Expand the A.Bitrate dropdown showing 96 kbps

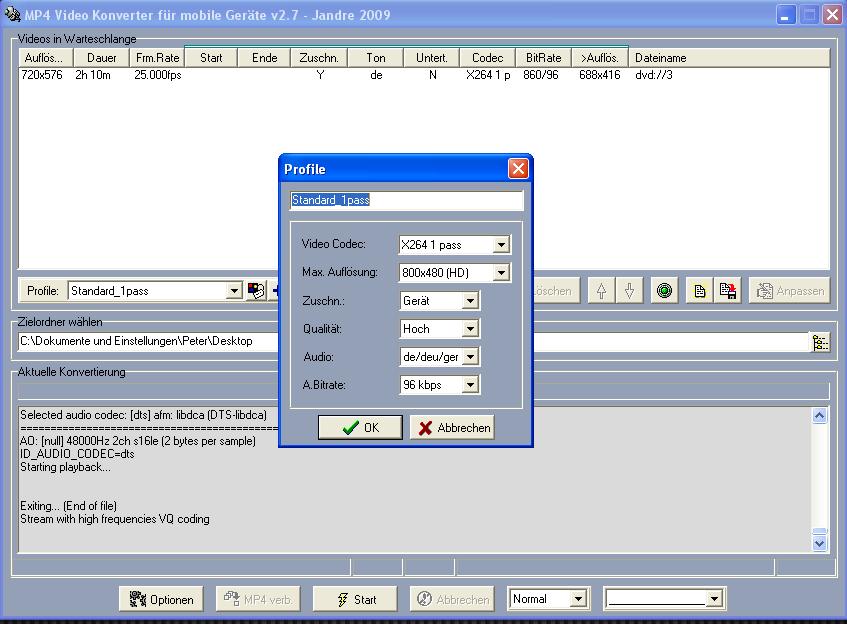470,385
